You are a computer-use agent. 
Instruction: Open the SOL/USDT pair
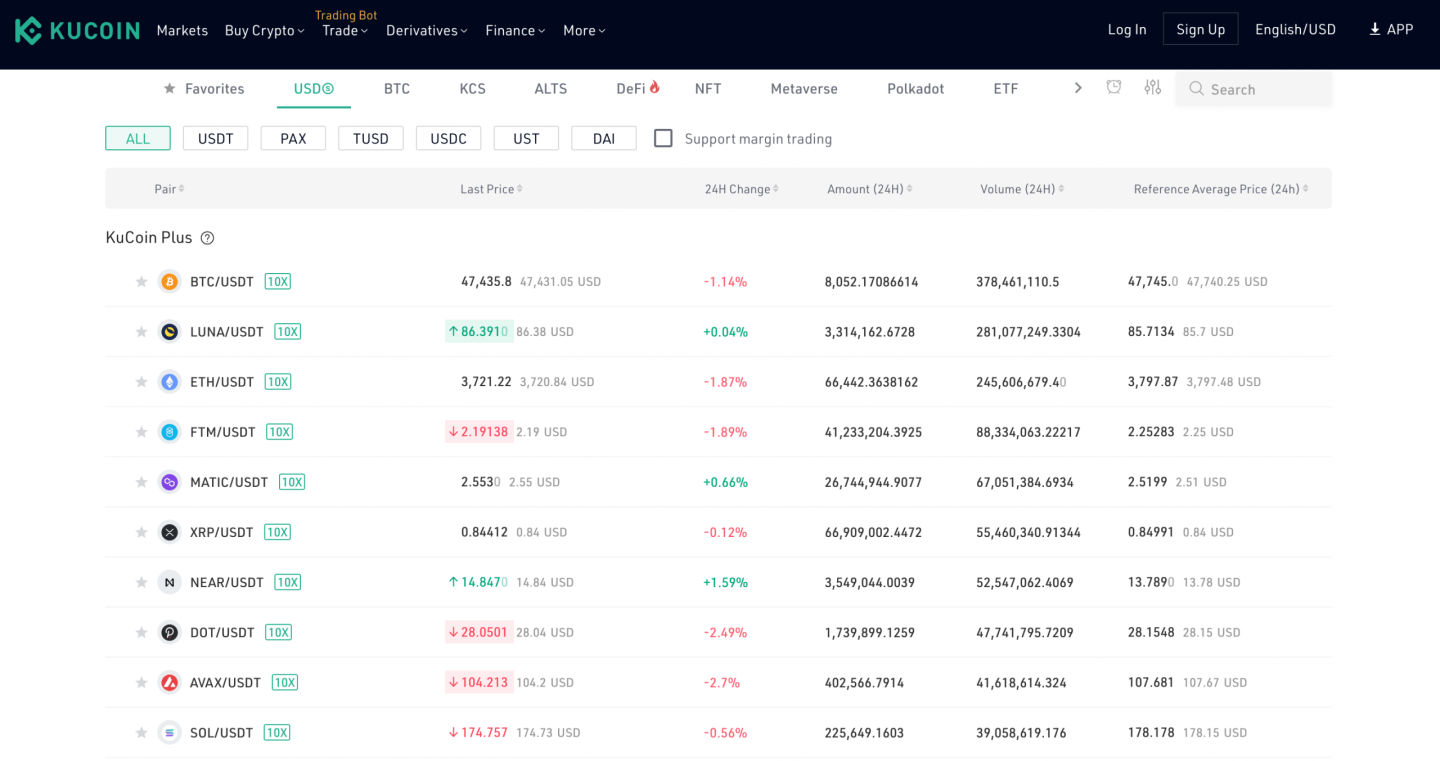222,732
